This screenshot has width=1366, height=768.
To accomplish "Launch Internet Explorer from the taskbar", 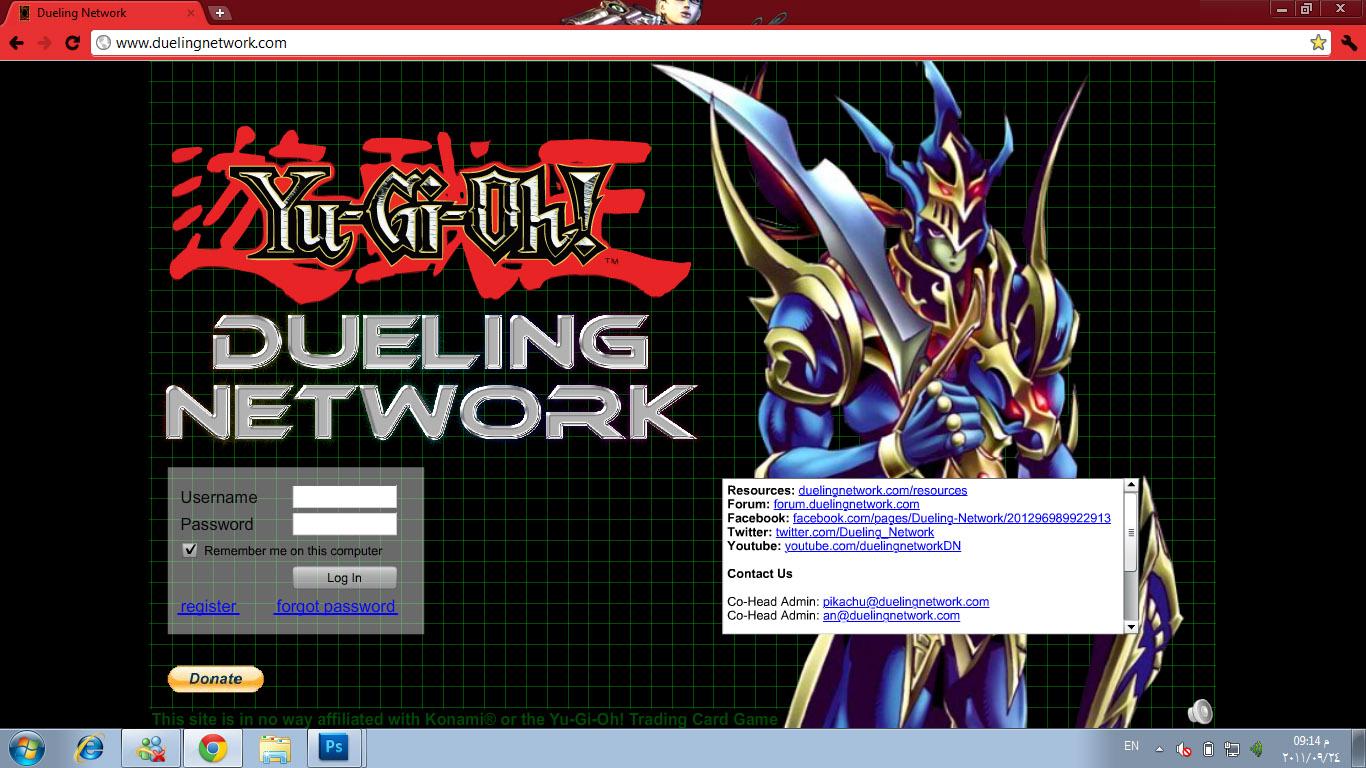I will click(x=90, y=747).
